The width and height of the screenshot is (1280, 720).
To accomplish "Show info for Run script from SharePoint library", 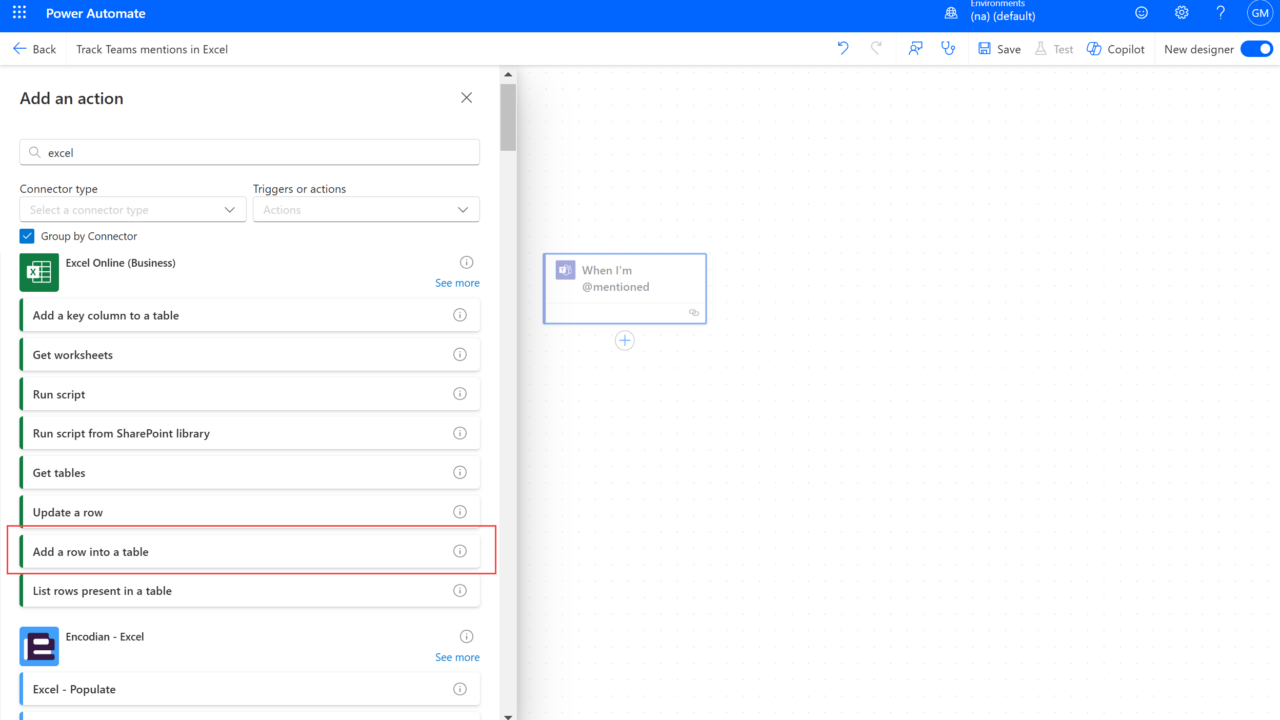I will [460, 433].
